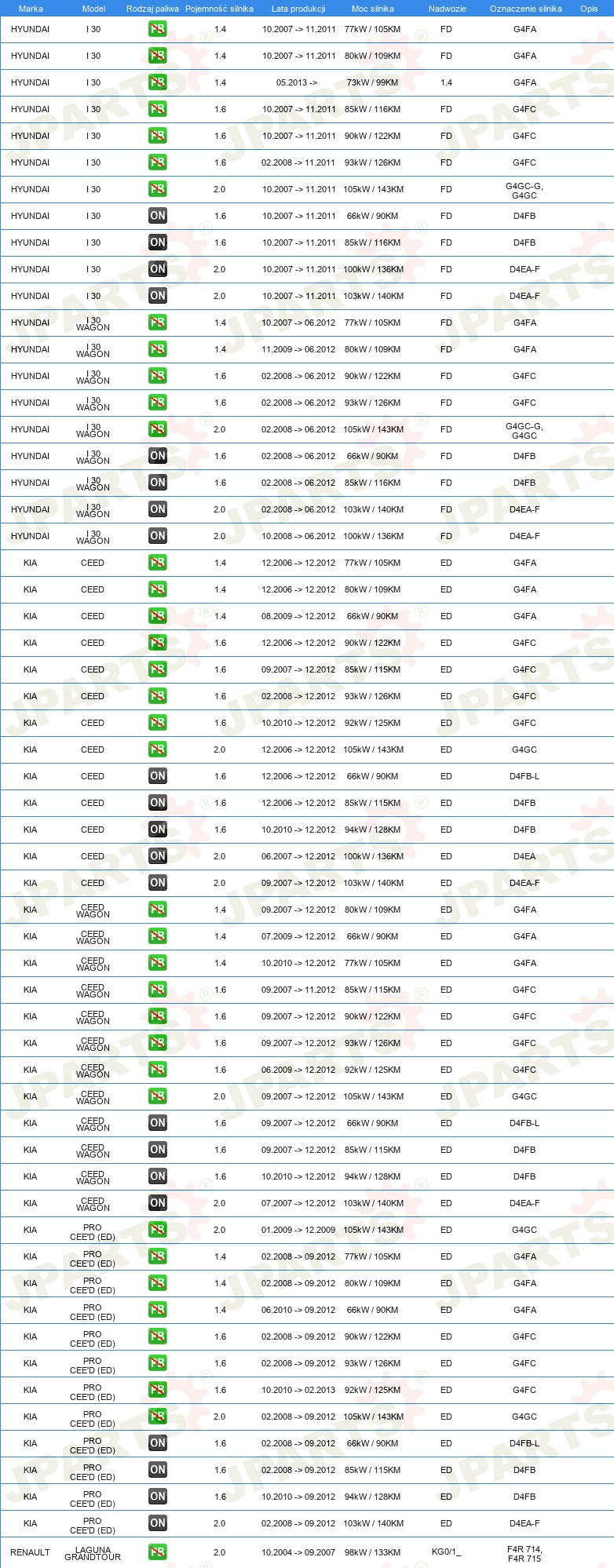Screen dimensions: 614x1568
Task: Click the Opis column header
Action: pos(589,9)
